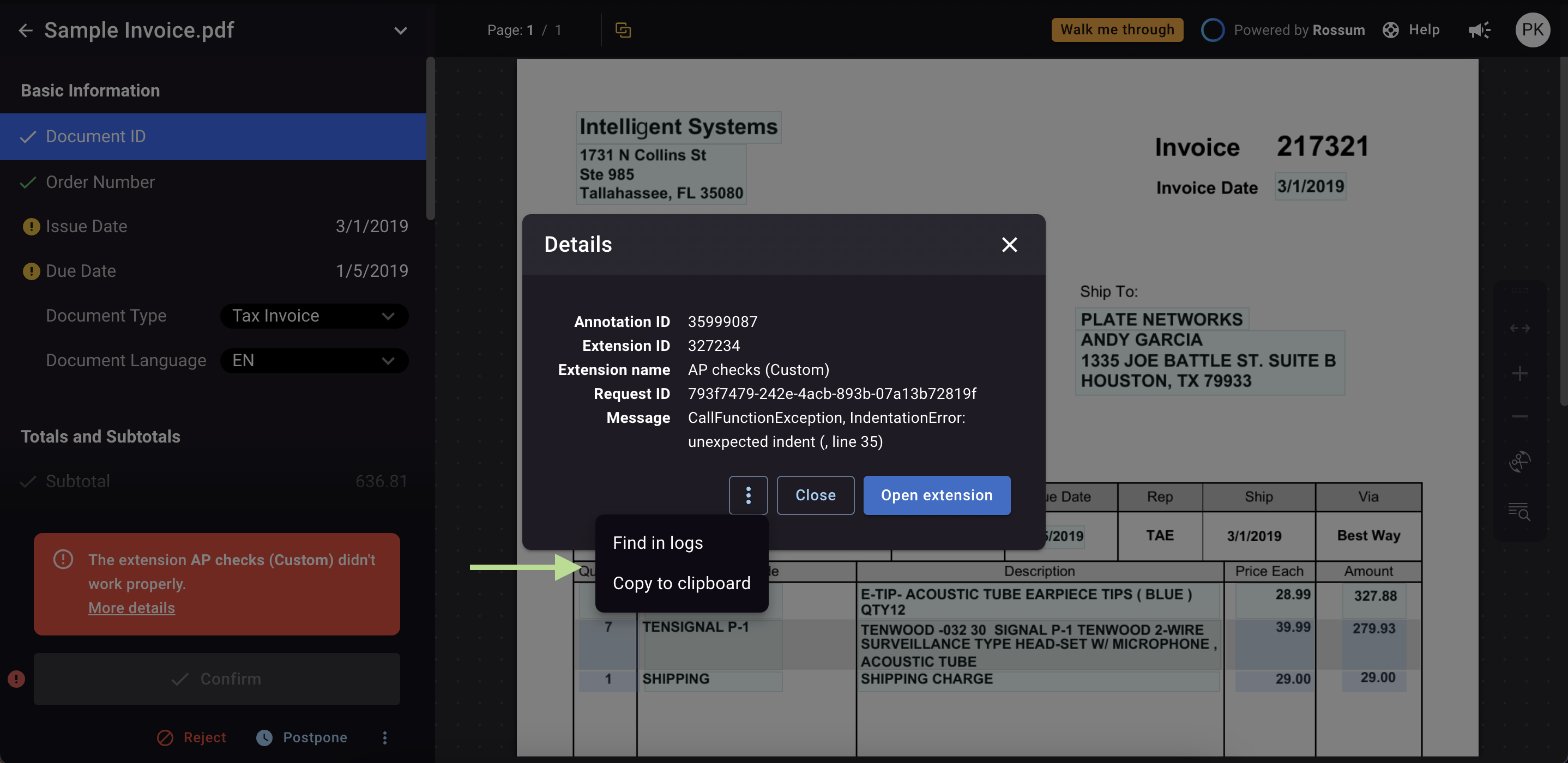
Task: Click the Walk me through button
Action: click(1117, 30)
